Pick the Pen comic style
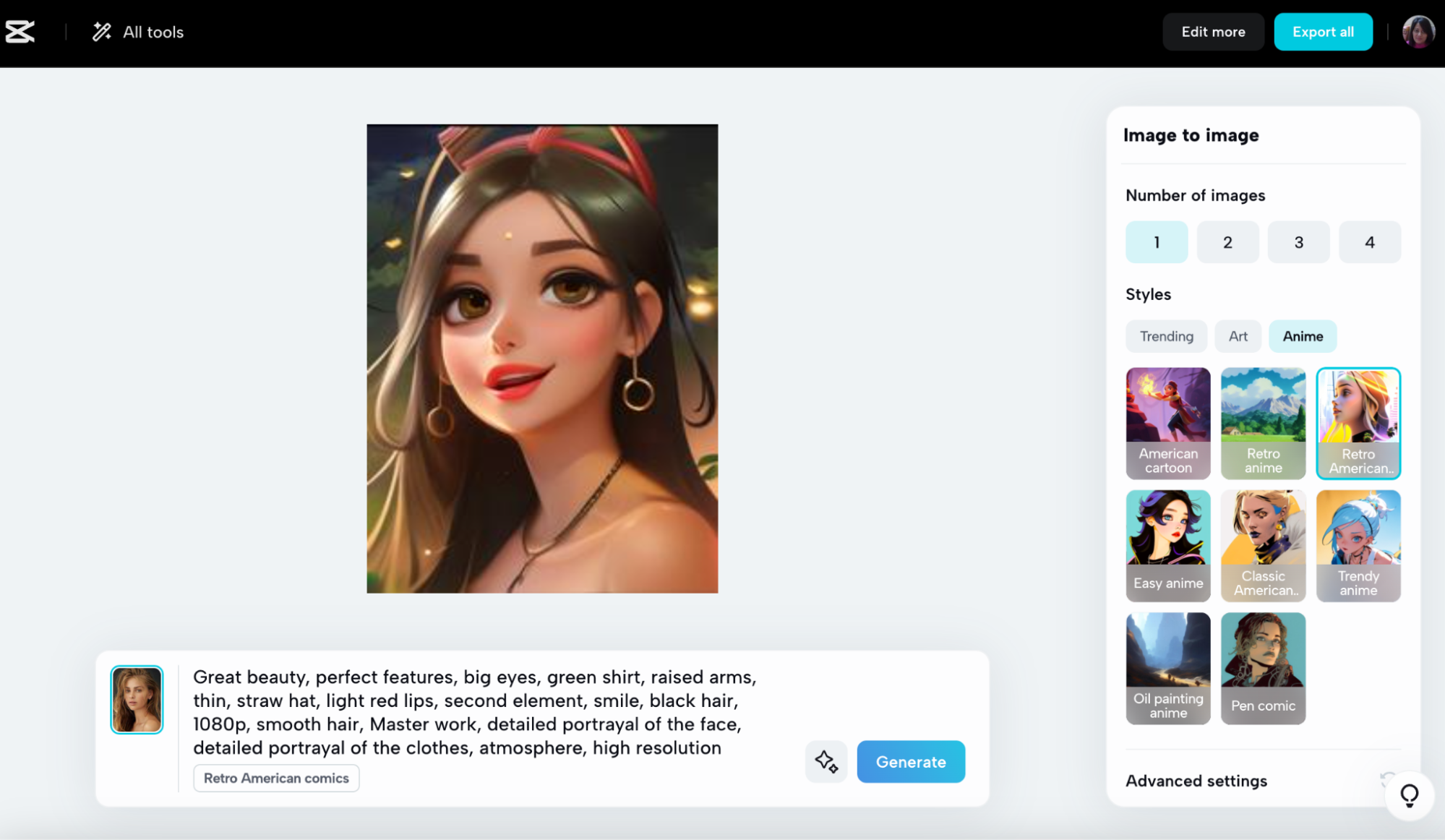The width and height of the screenshot is (1445, 840). click(x=1263, y=668)
